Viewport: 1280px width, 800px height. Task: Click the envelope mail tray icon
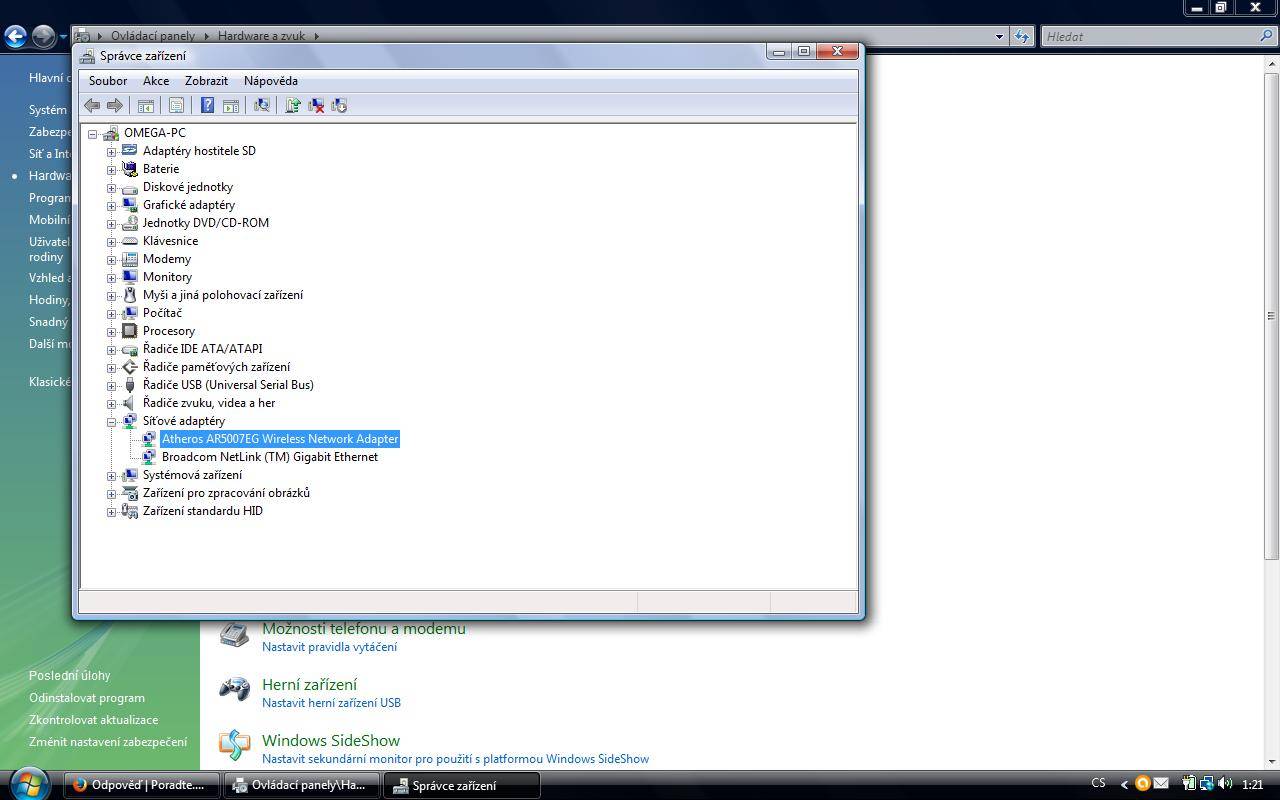click(x=1160, y=784)
